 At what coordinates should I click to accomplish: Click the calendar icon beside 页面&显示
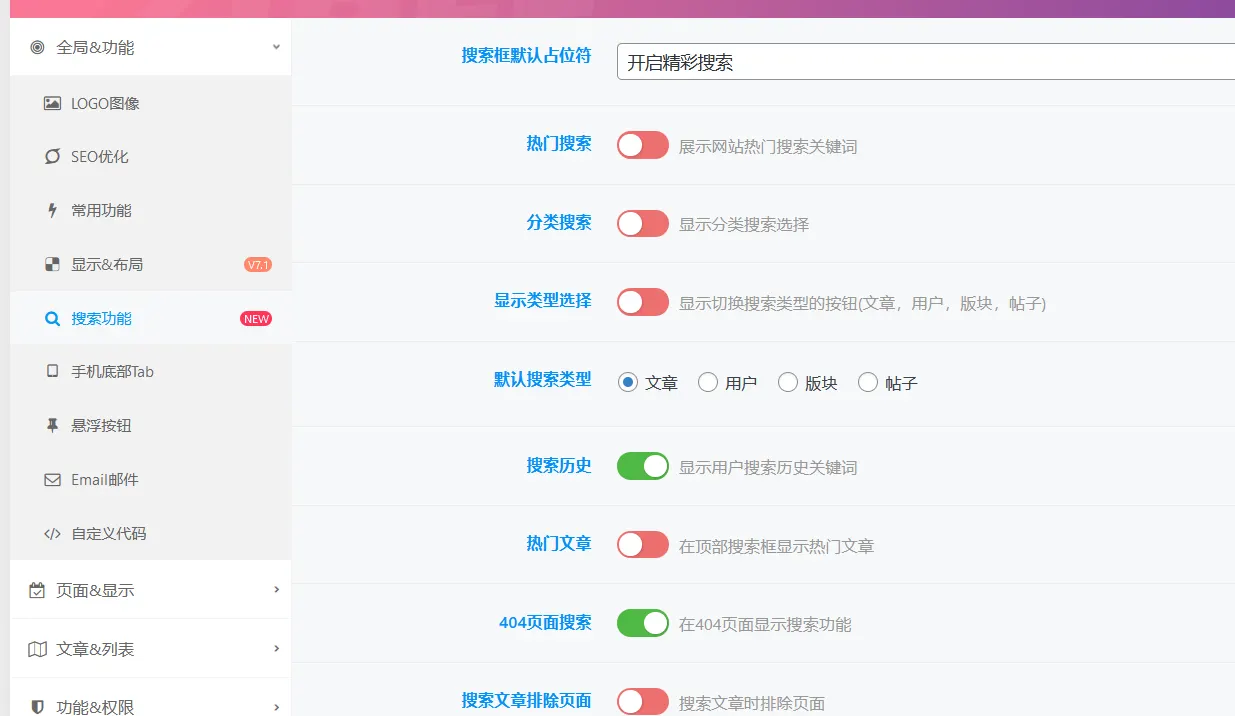37,590
